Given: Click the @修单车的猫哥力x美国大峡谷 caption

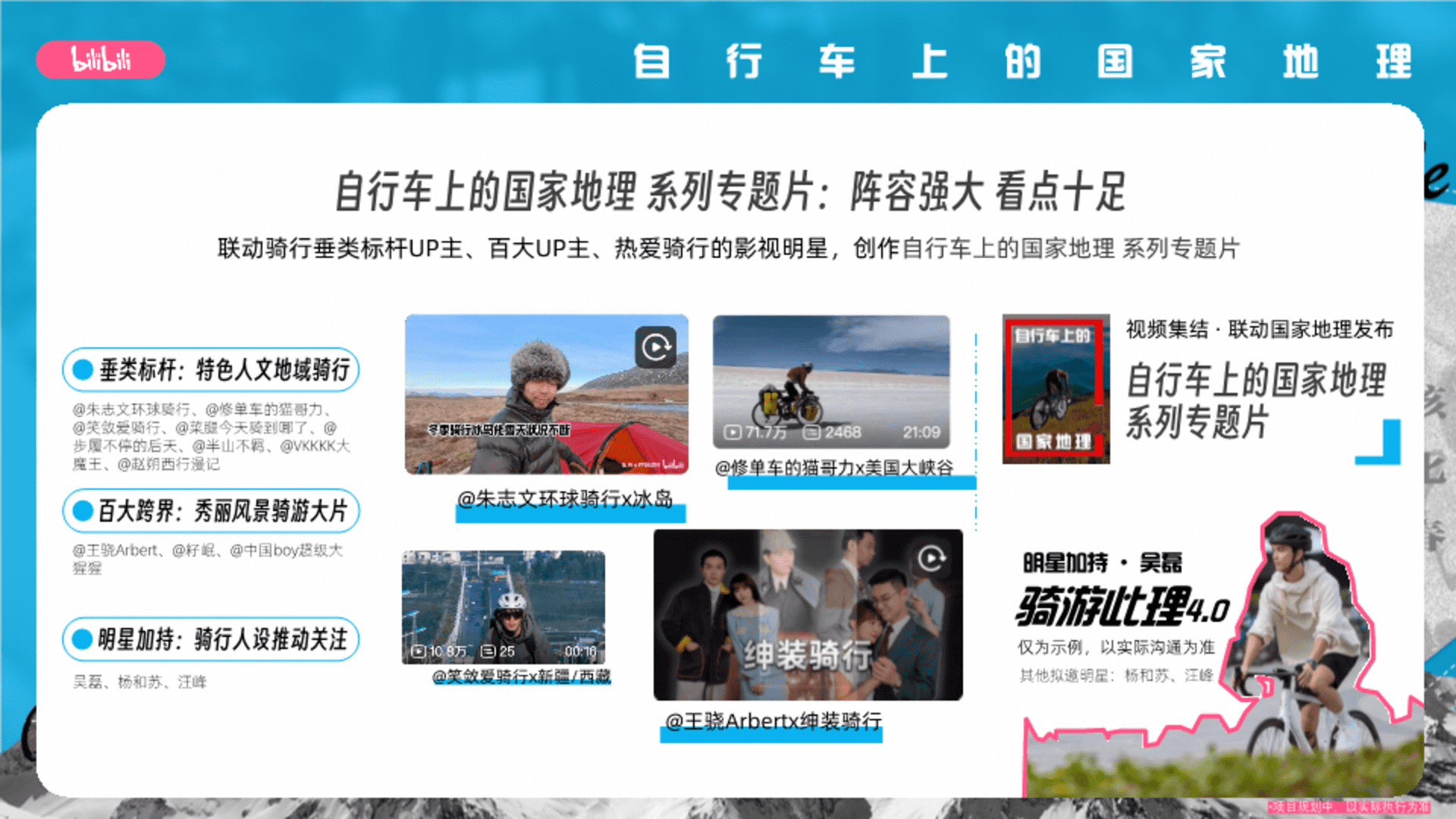Looking at the screenshot, I should (x=834, y=468).
